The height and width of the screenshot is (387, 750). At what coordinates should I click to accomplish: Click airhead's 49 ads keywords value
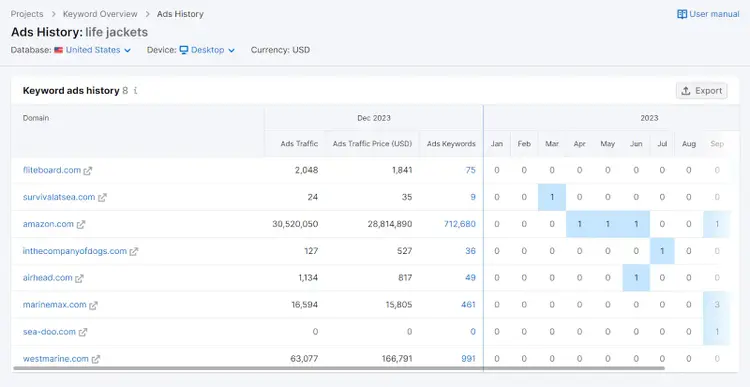(x=470, y=278)
